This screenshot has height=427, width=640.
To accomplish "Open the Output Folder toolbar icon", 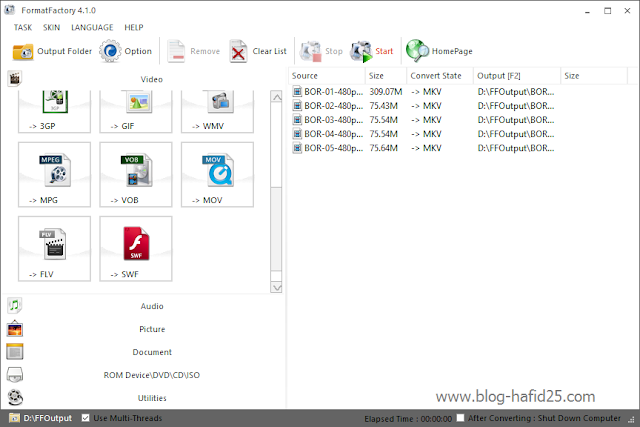I will coord(23,51).
